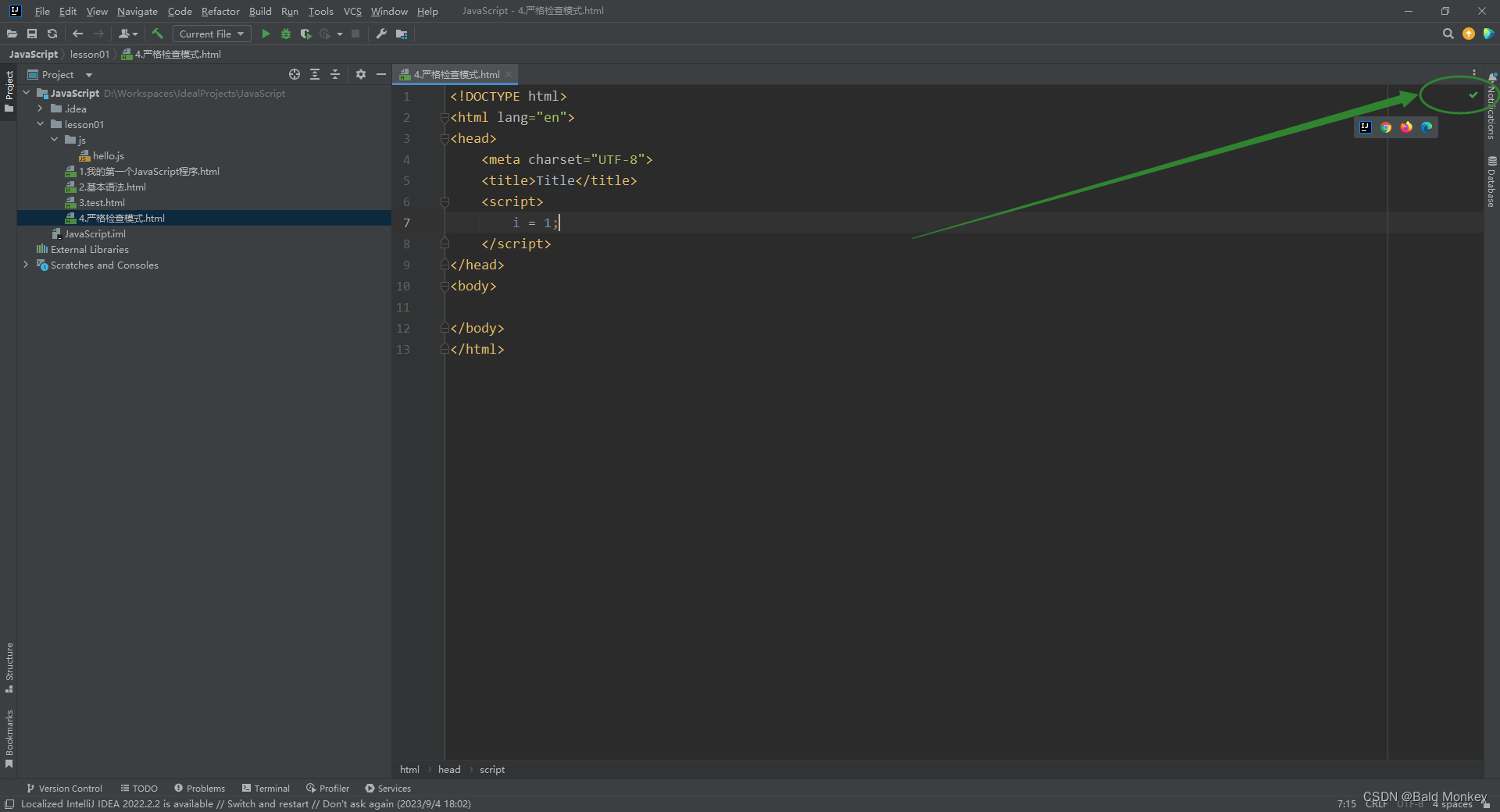Open the user account dropdown in toolbar

128,34
